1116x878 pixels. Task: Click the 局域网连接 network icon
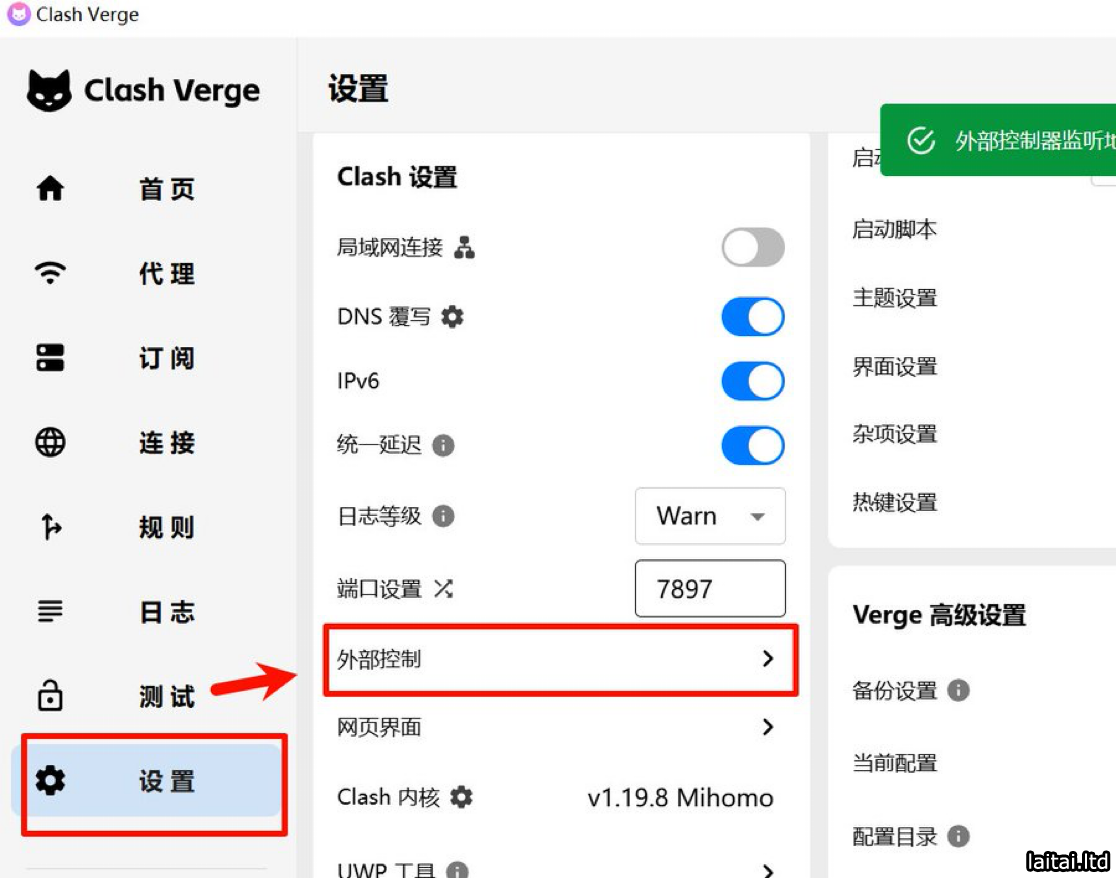click(x=464, y=248)
